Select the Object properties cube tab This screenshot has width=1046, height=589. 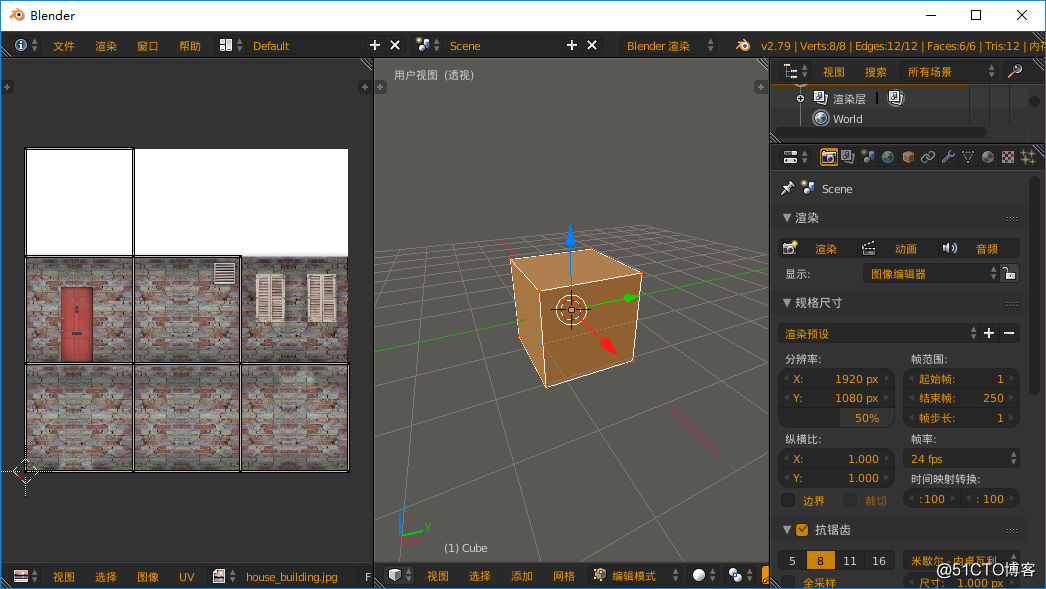tap(908, 157)
